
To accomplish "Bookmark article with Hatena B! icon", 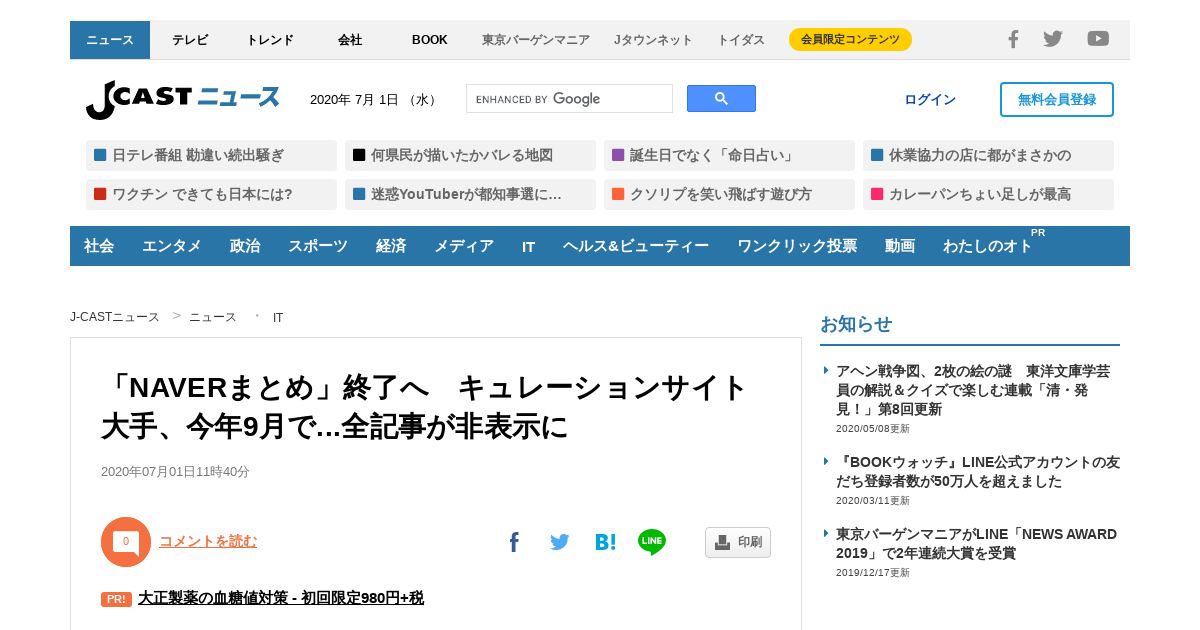I will (605, 542).
